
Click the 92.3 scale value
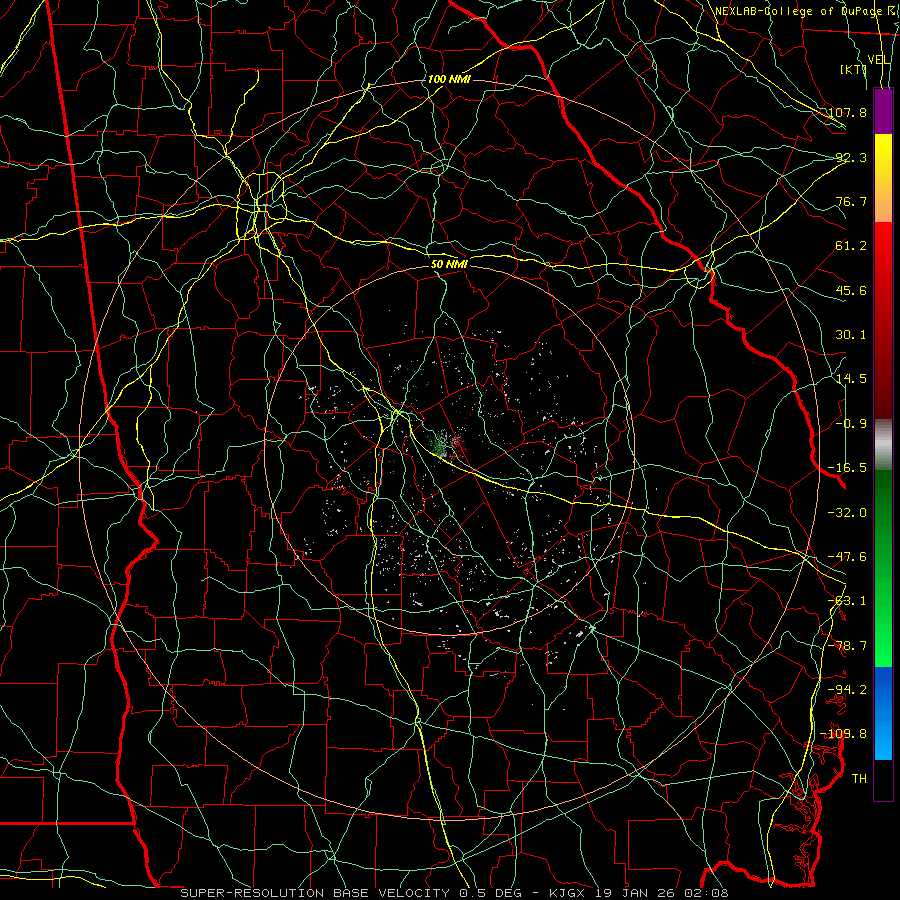point(851,157)
